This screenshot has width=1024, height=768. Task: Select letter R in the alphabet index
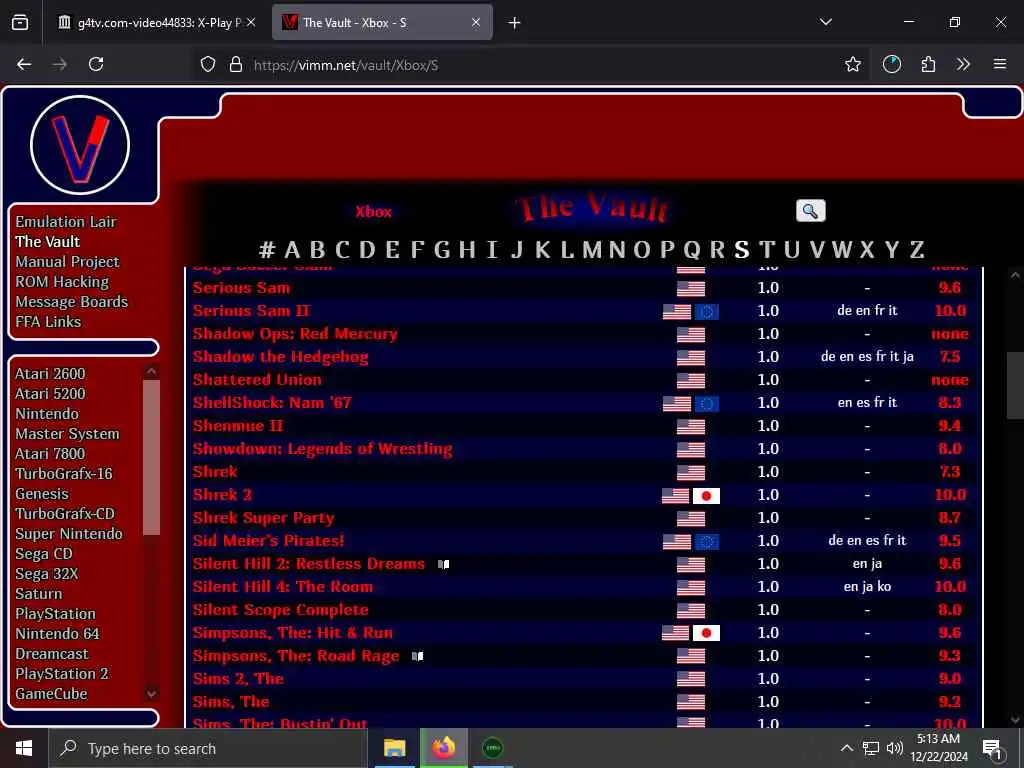(x=717, y=249)
